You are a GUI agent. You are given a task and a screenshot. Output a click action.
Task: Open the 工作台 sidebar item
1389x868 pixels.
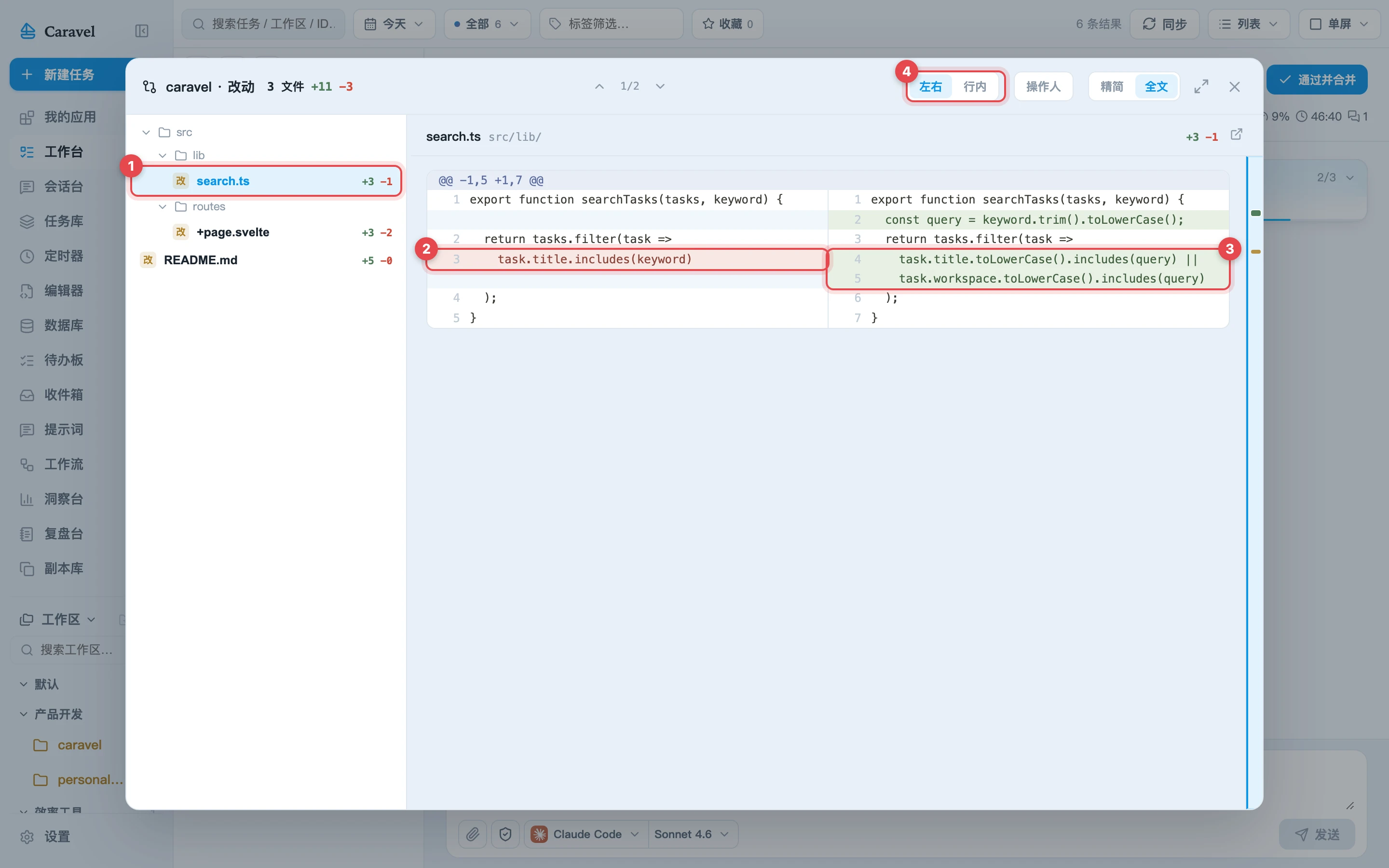click(63, 151)
